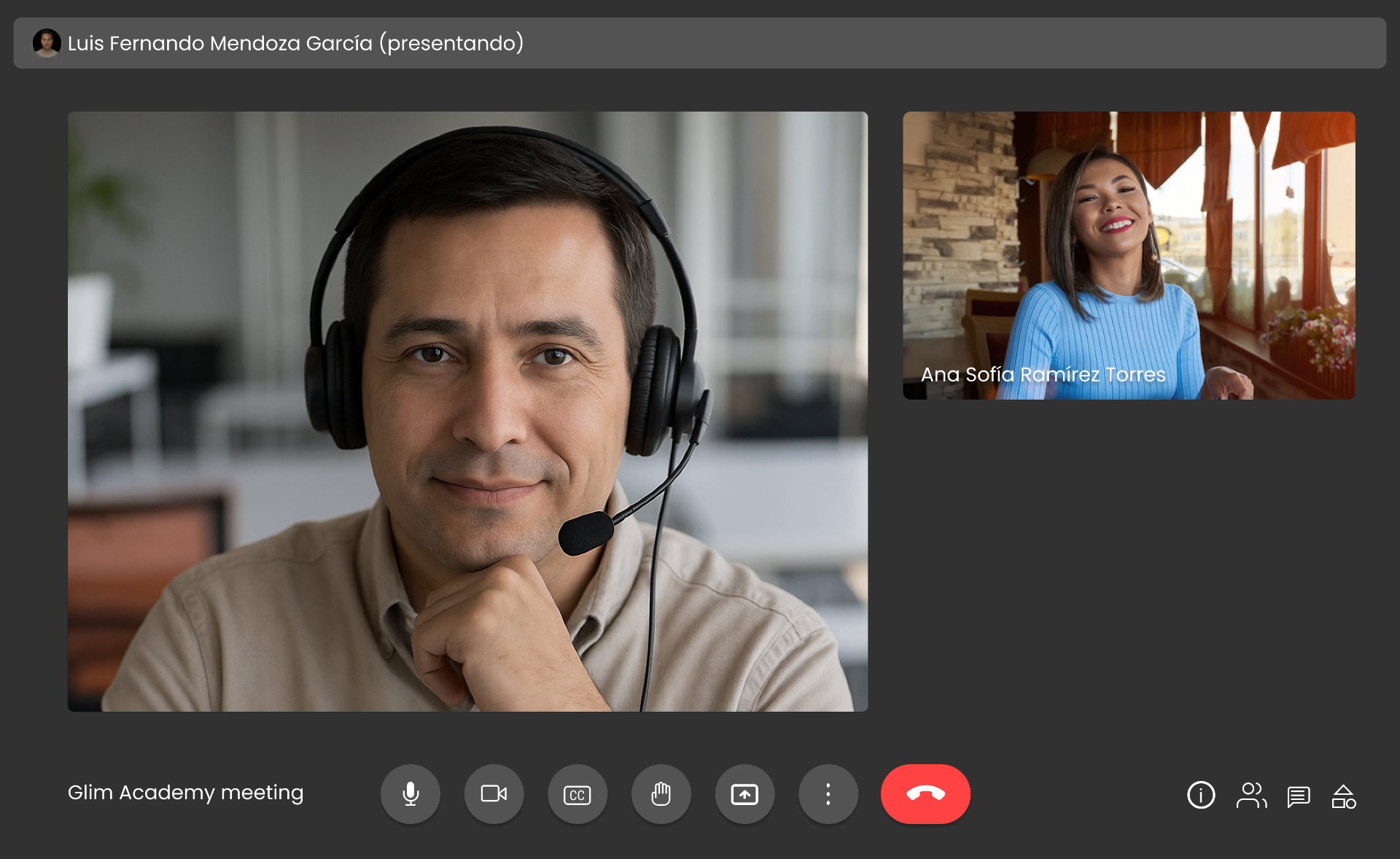The width and height of the screenshot is (1400, 859).
Task: Raise your hand
Action: (661, 794)
